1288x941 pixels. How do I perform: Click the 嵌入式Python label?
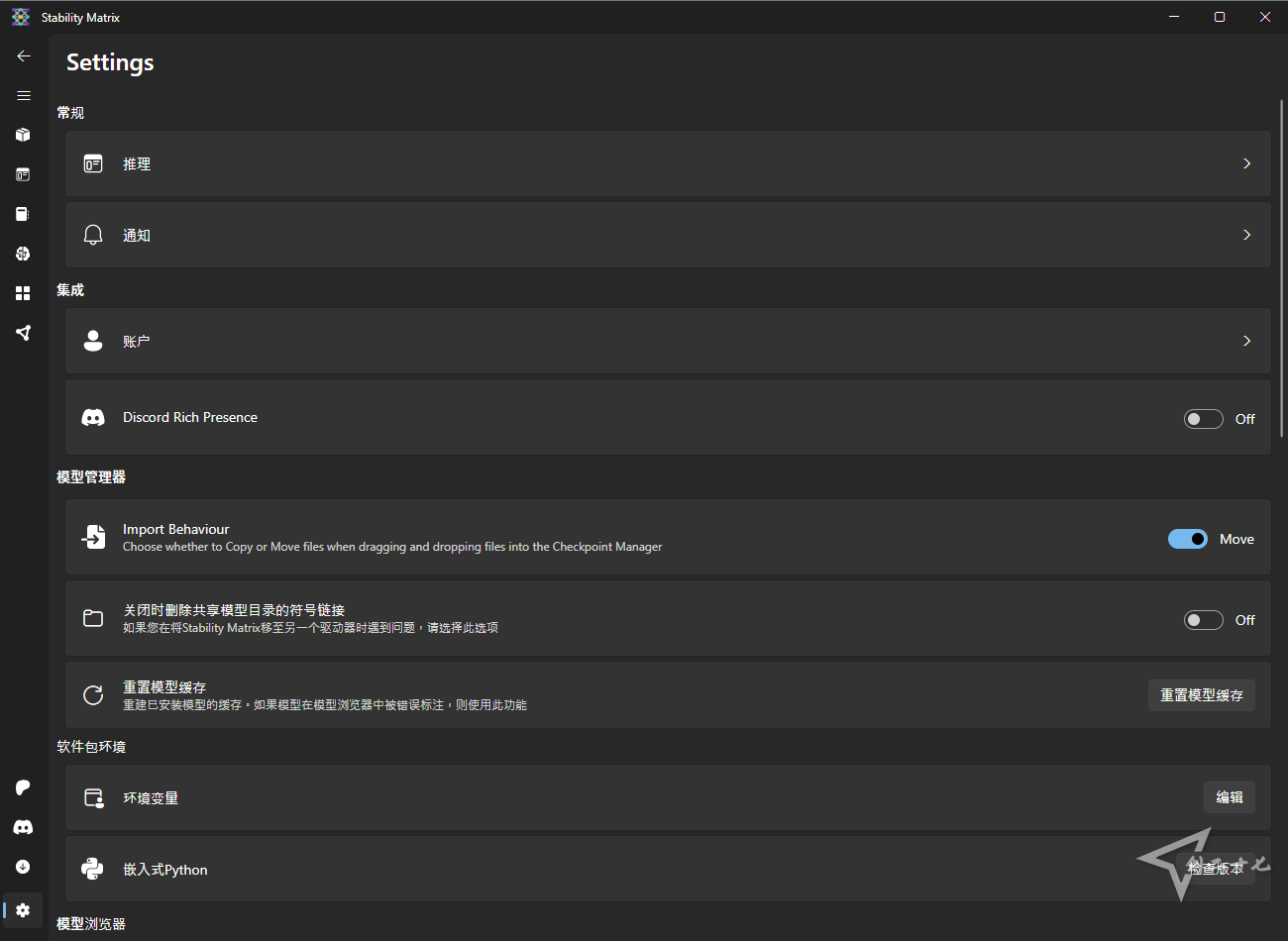[165, 870]
